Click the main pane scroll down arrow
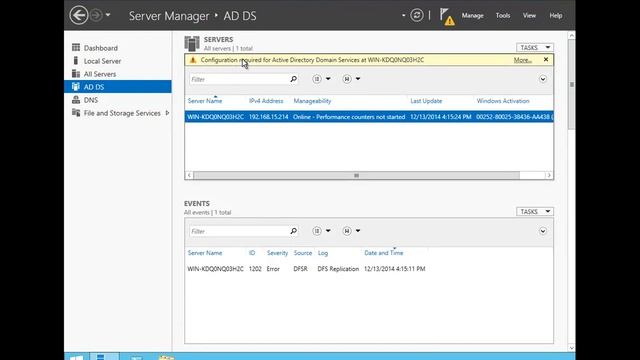Image resolution: width=640 pixels, height=360 pixels. coord(571,348)
